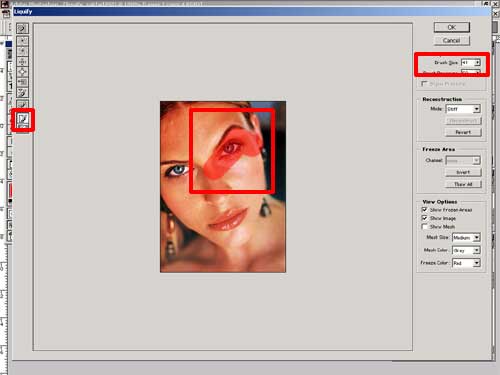Screen dimensions: 500x375
Task: Click the Brush Size value field
Action: coord(467,63)
